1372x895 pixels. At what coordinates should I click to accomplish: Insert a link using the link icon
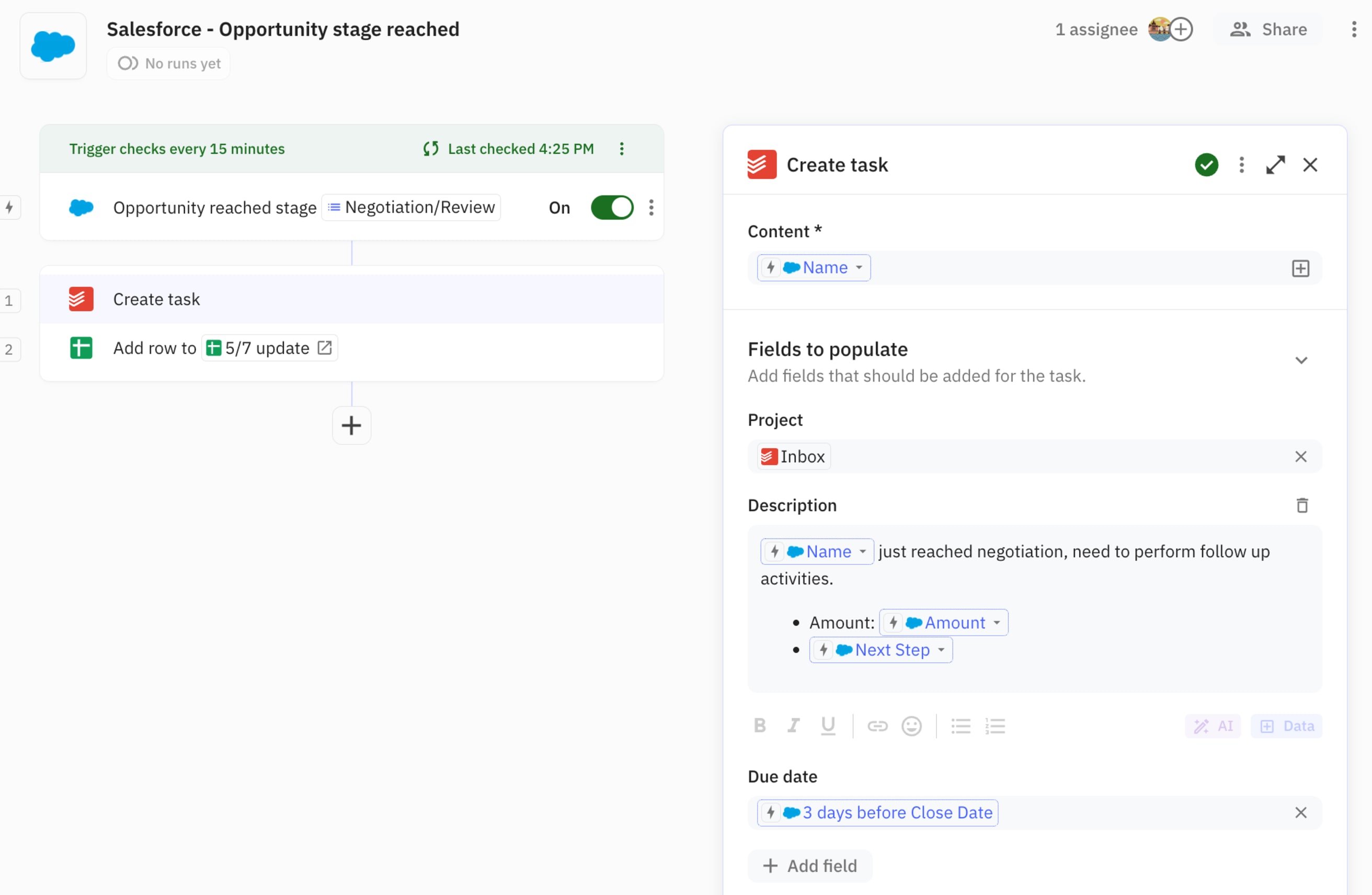coord(877,726)
